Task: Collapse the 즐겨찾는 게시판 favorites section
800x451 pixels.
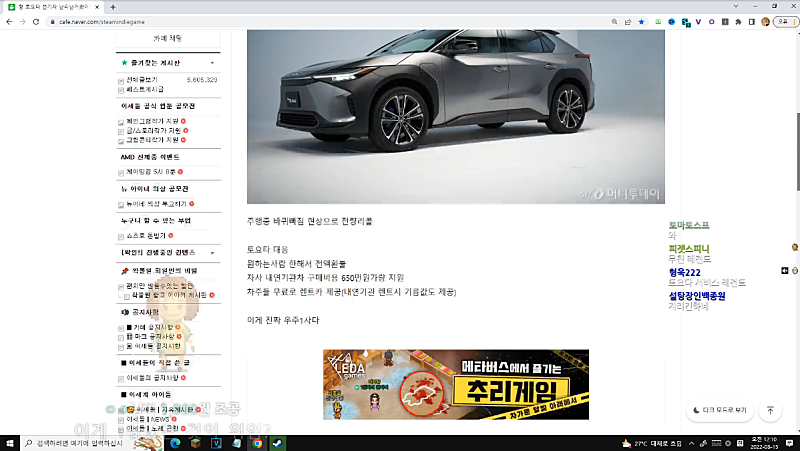Action: [212, 63]
